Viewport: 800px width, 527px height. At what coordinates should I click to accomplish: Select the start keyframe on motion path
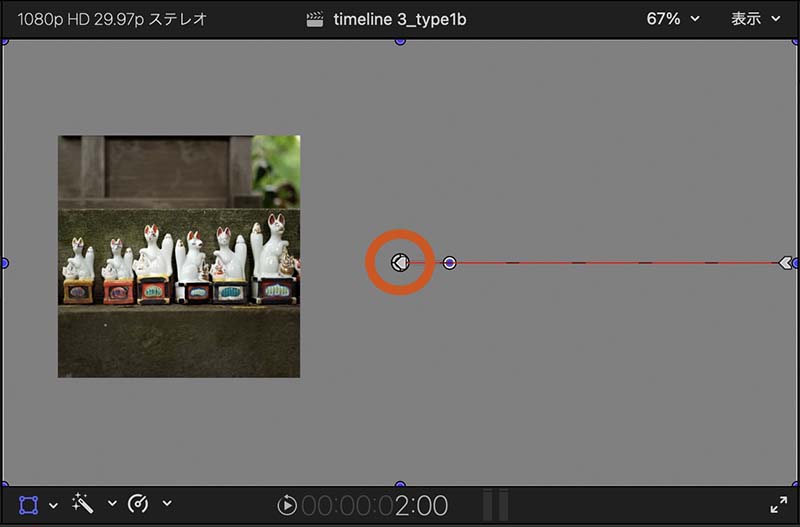pos(400,263)
